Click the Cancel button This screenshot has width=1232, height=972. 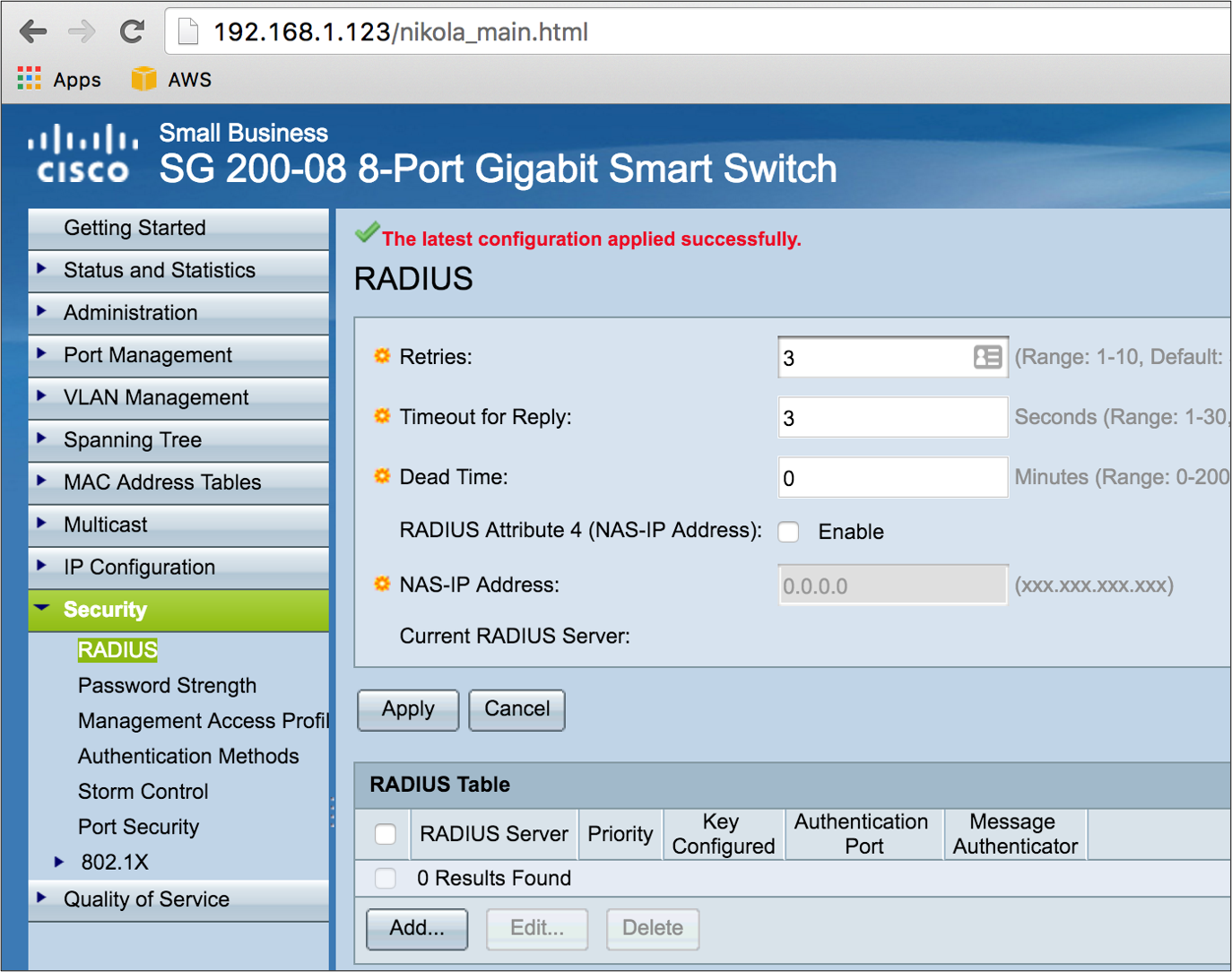[516, 710]
